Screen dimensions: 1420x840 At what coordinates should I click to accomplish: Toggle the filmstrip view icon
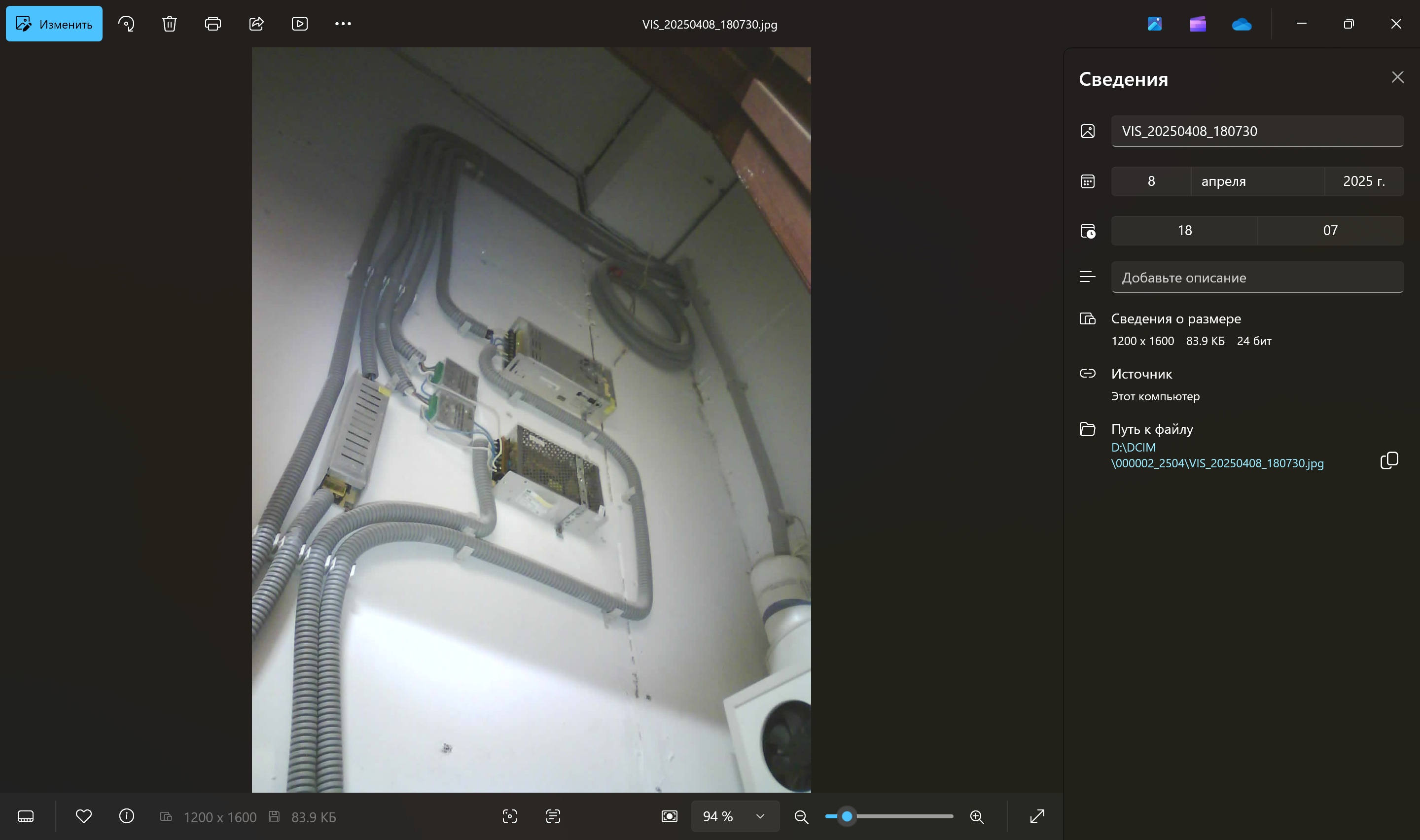point(26,816)
